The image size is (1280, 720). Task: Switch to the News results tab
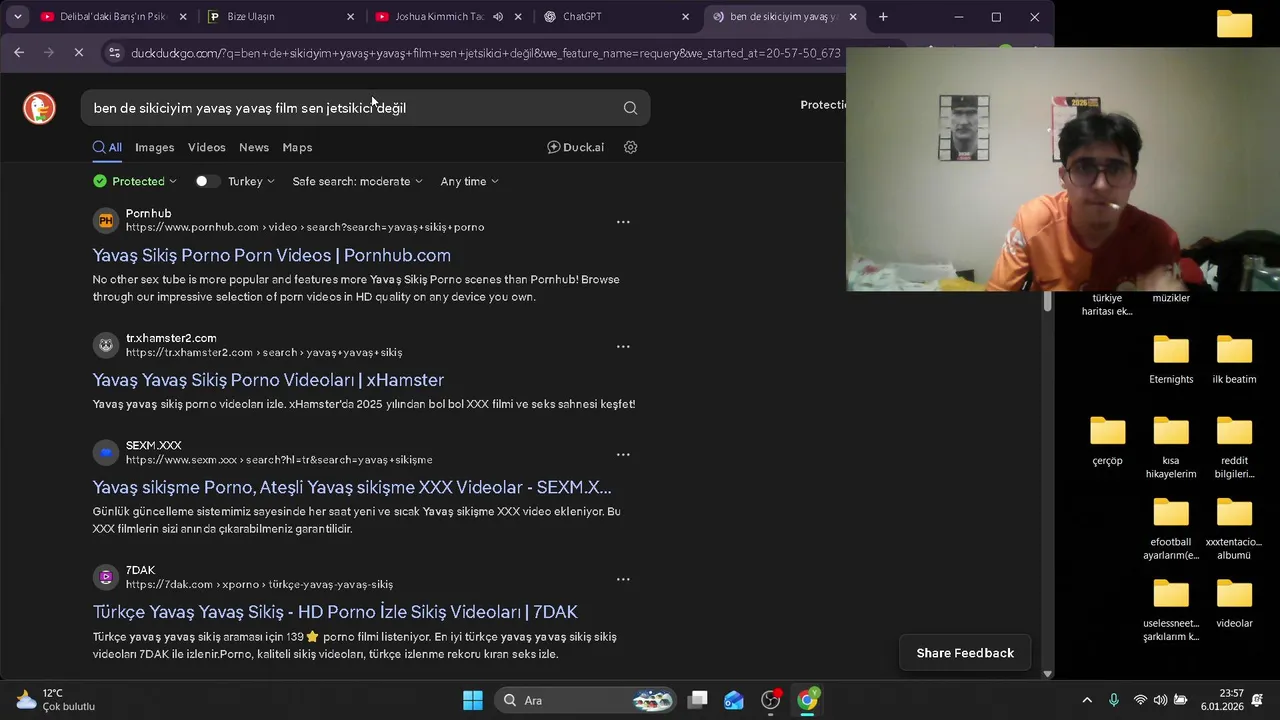point(254,147)
